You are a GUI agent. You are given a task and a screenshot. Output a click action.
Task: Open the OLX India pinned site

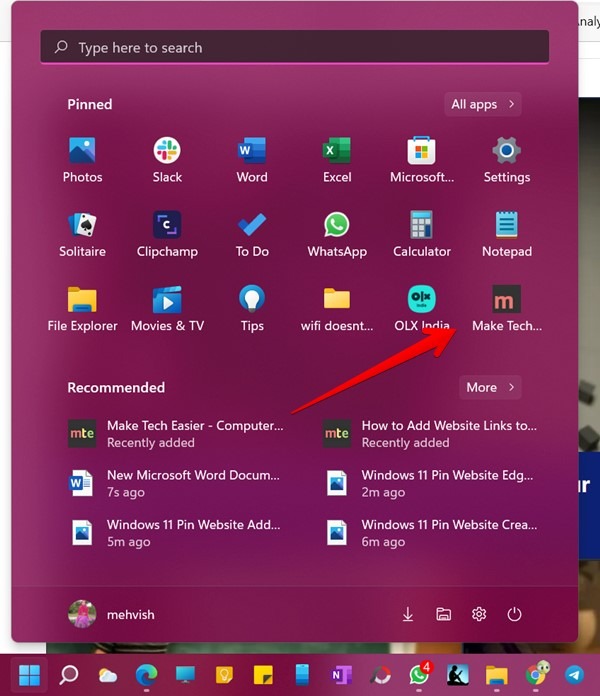[x=422, y=308]
